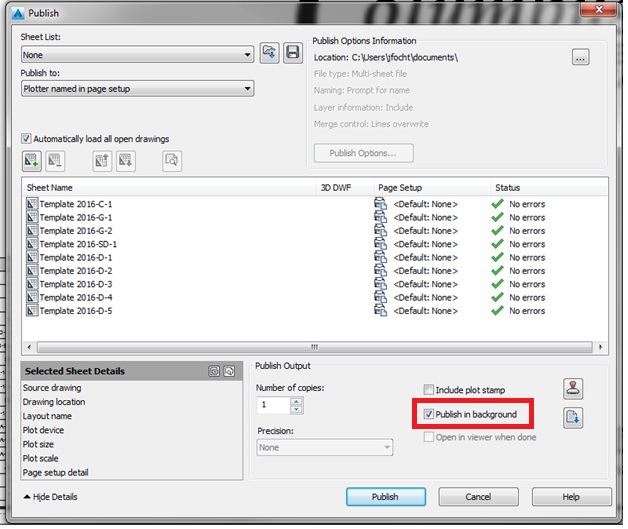This screenshot has width=628, height=529.
Task: Enable the Include plot stamp checkbox
Action: tap(429, 389)
